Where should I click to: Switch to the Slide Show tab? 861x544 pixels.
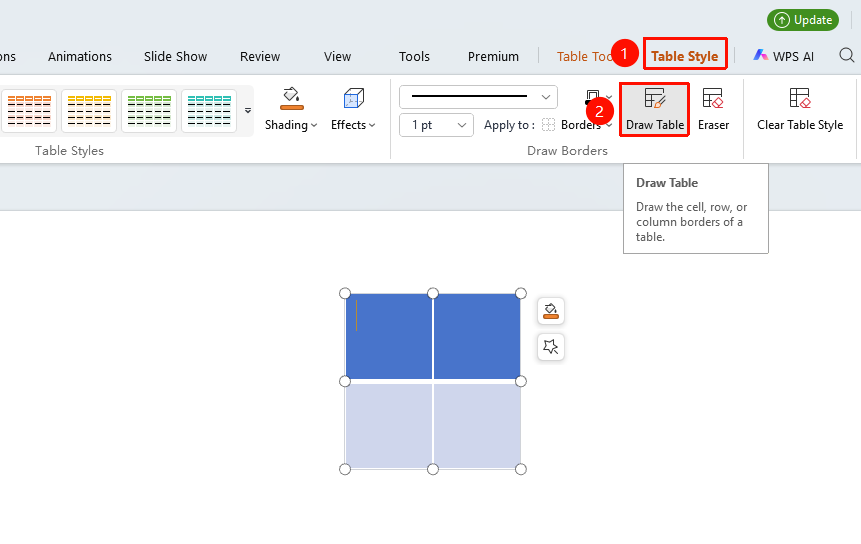[x=175, y=56]
